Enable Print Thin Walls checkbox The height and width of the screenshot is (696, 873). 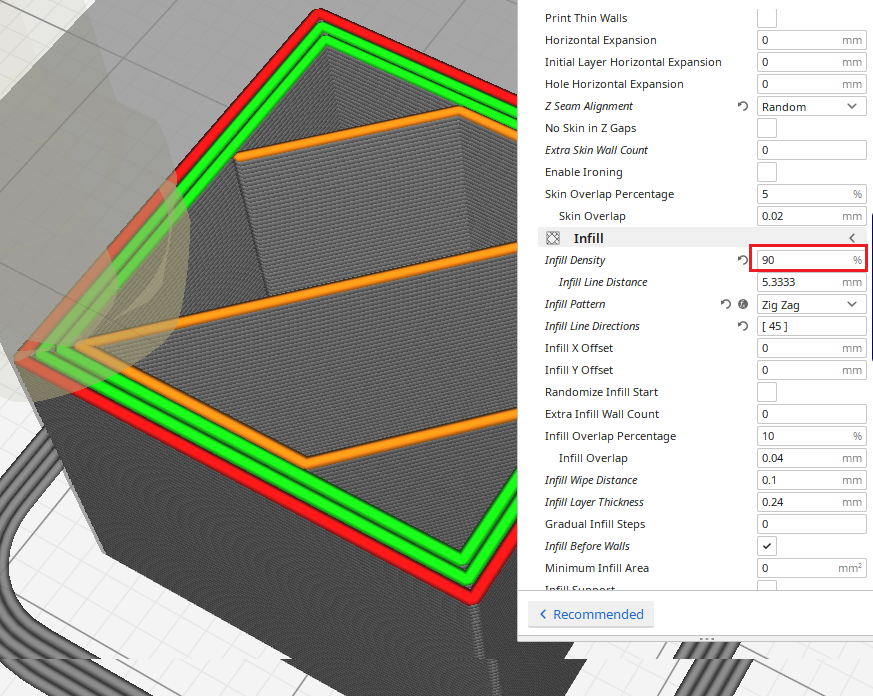[767, 18]
